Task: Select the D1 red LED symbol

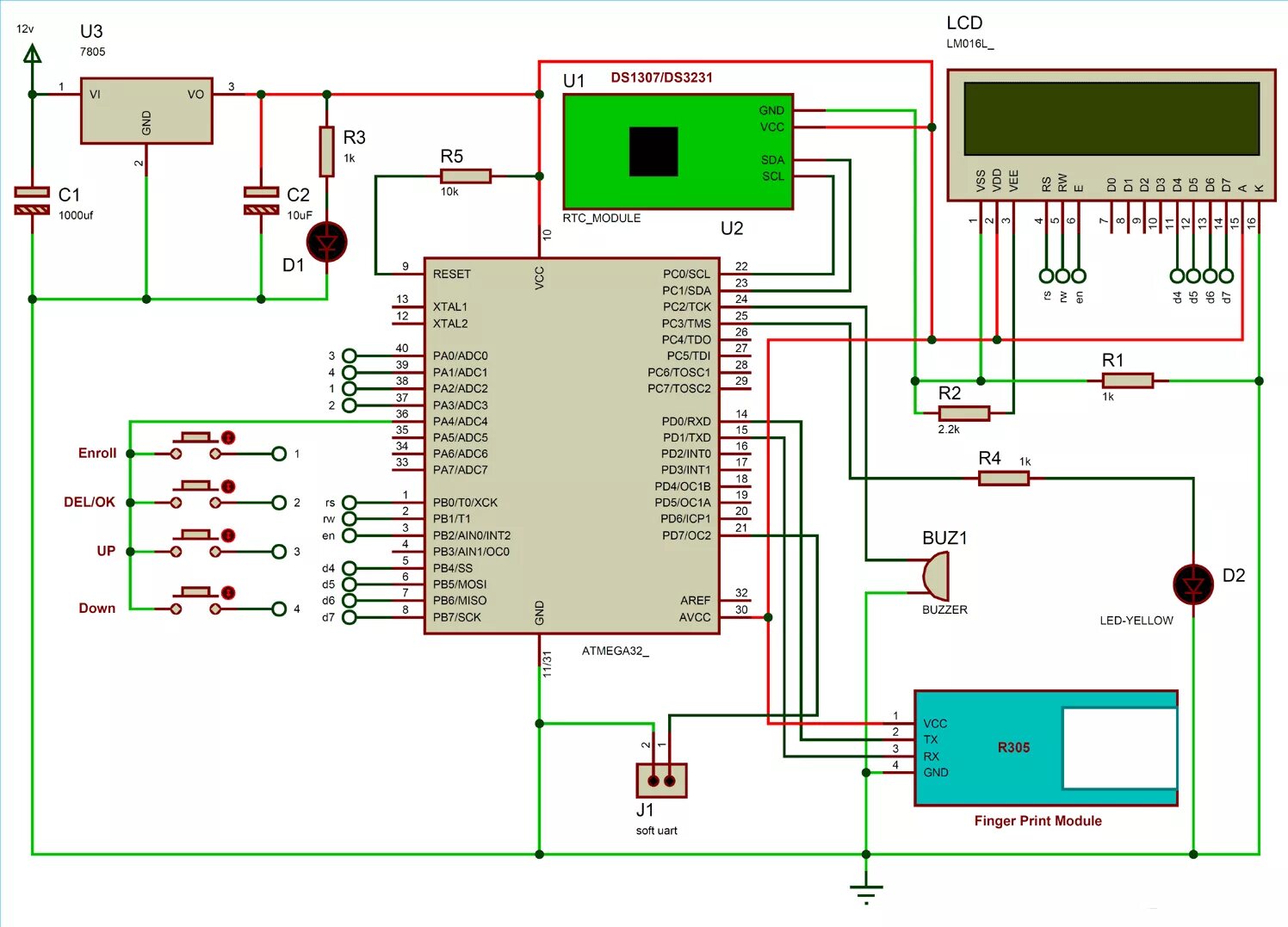Action: 326,243
